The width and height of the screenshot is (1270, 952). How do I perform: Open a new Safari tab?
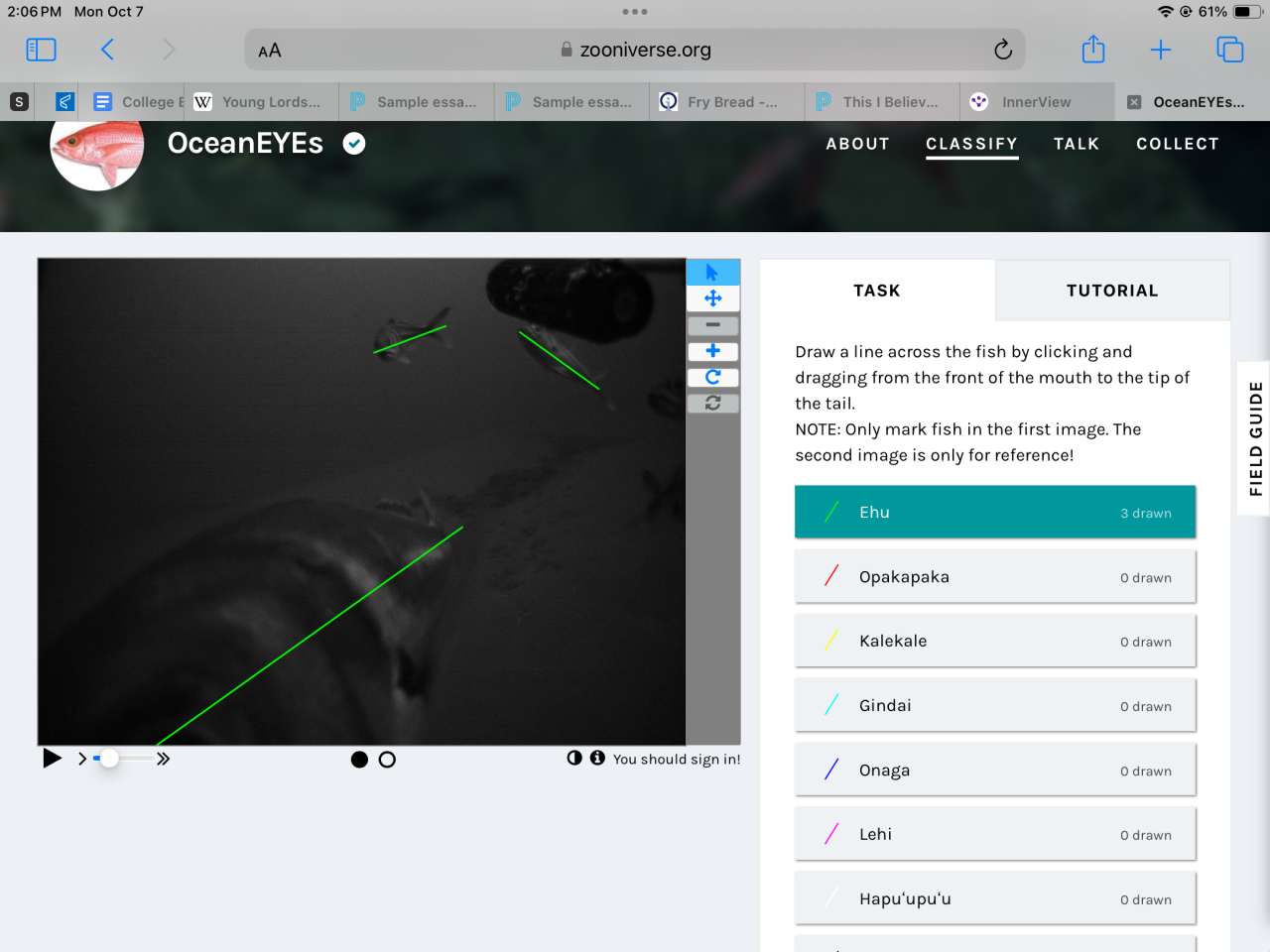click(x=1161, y=50)
